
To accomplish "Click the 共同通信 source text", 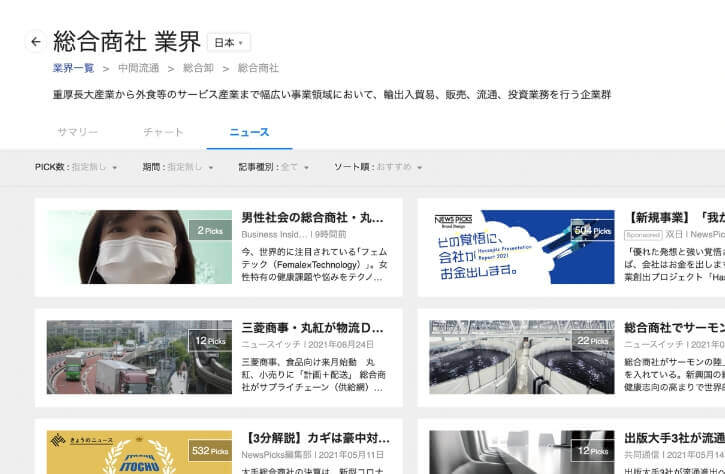I will [x=643, y=455].
